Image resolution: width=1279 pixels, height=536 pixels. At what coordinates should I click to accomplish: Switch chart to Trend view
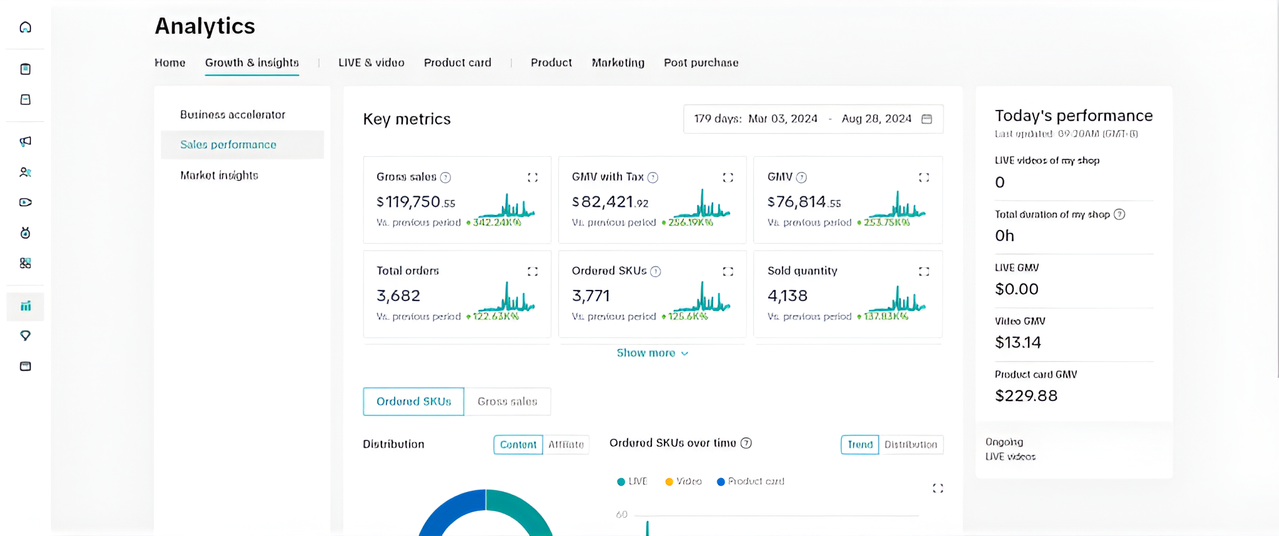pos(860,445)
